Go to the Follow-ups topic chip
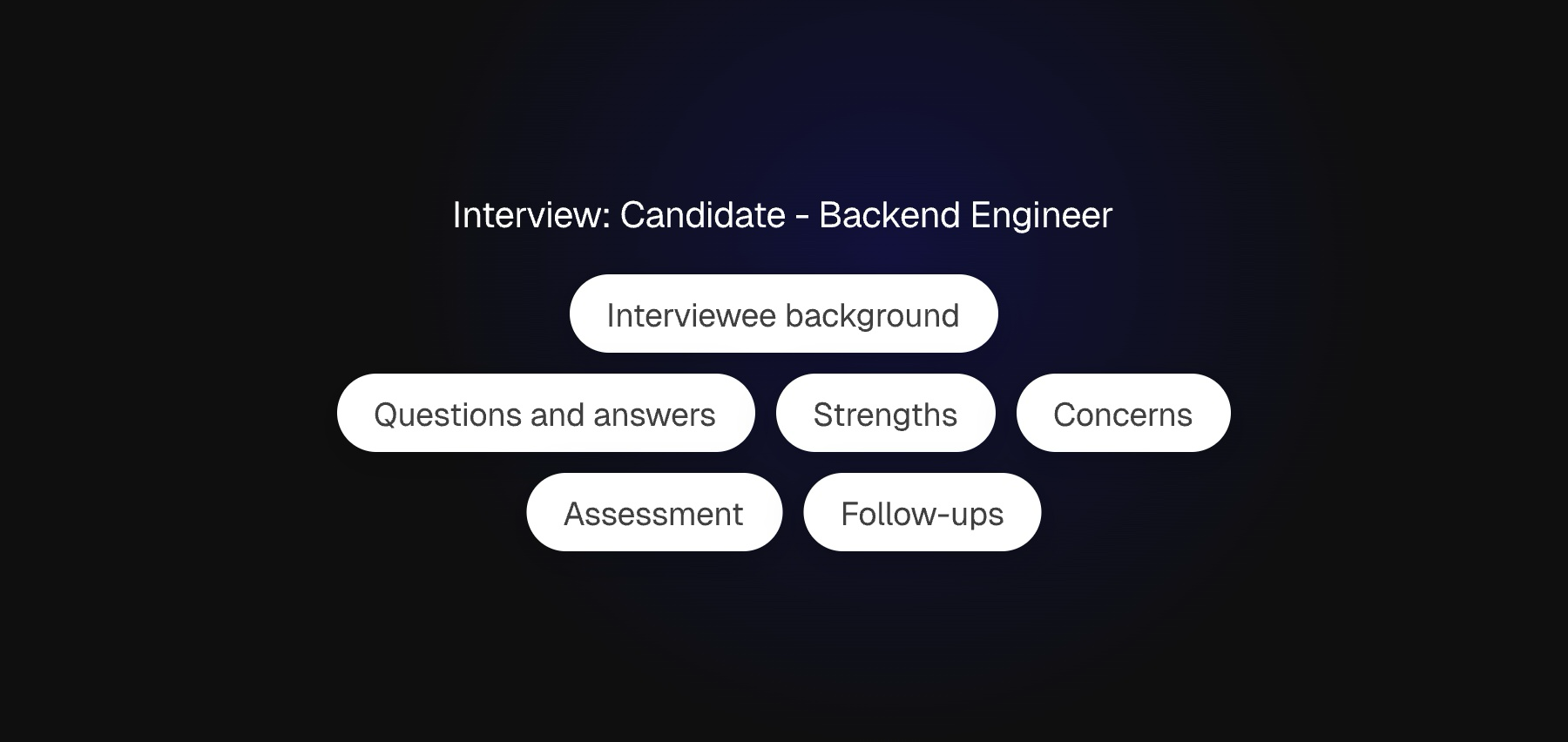Viewport: 1568px width, 742px height. tap(922, 512)
